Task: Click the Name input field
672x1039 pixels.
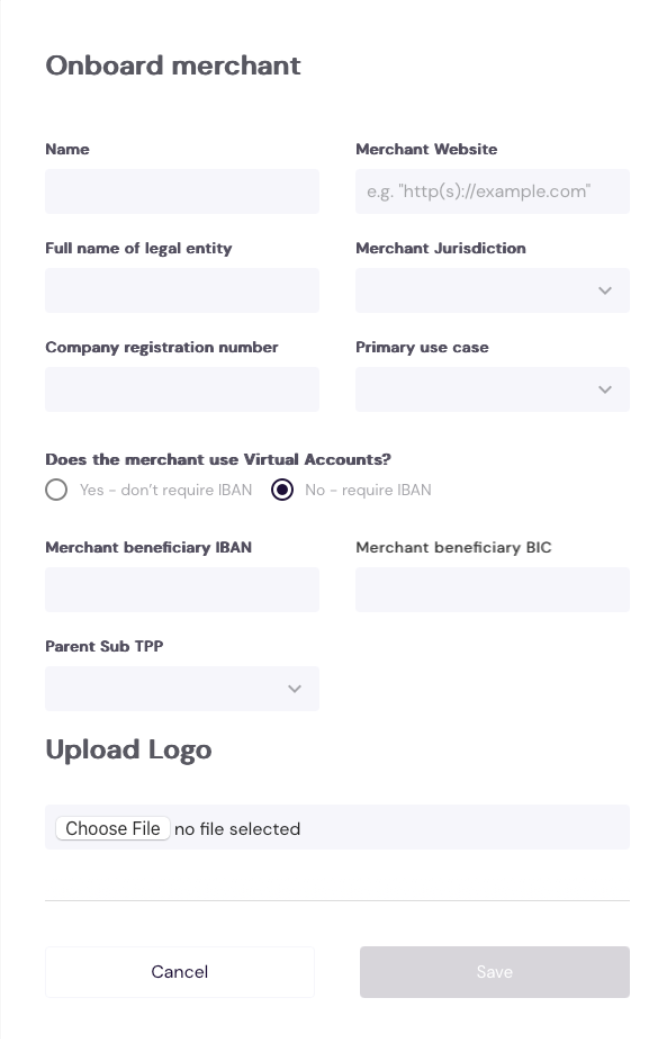Action: [x=182, y=191]
